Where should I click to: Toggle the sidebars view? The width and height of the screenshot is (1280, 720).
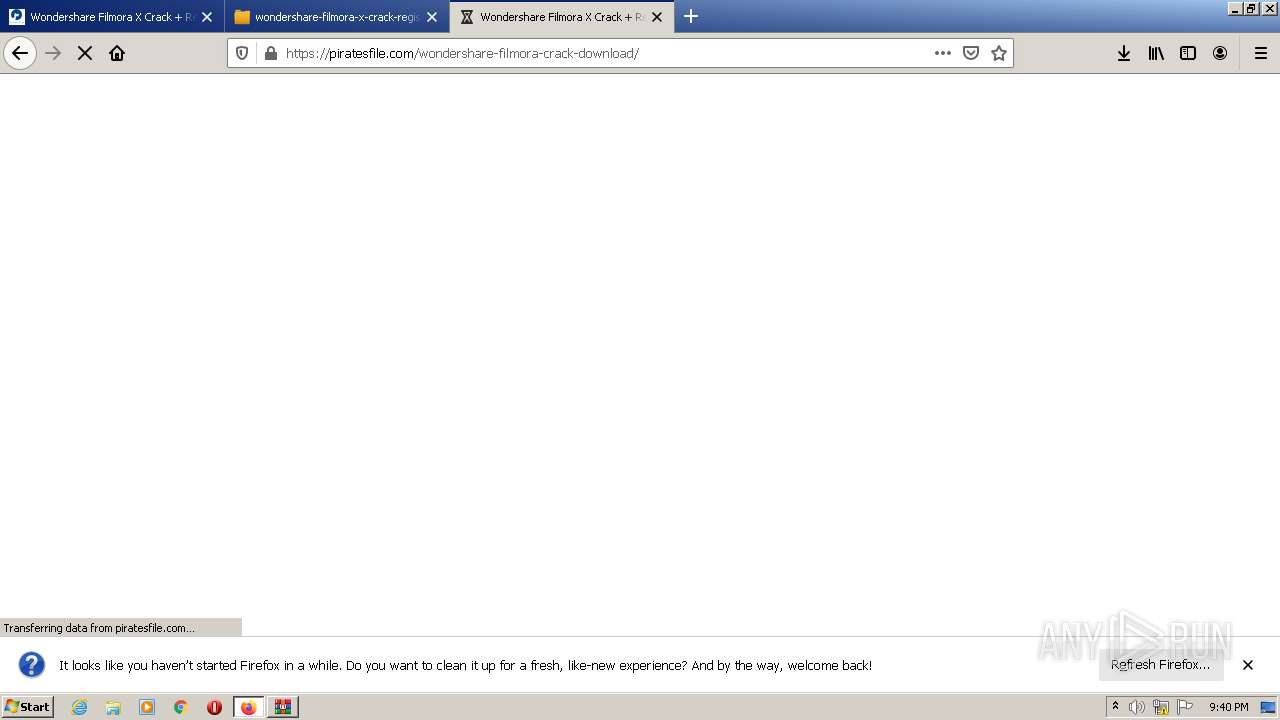click(1188, 53)
